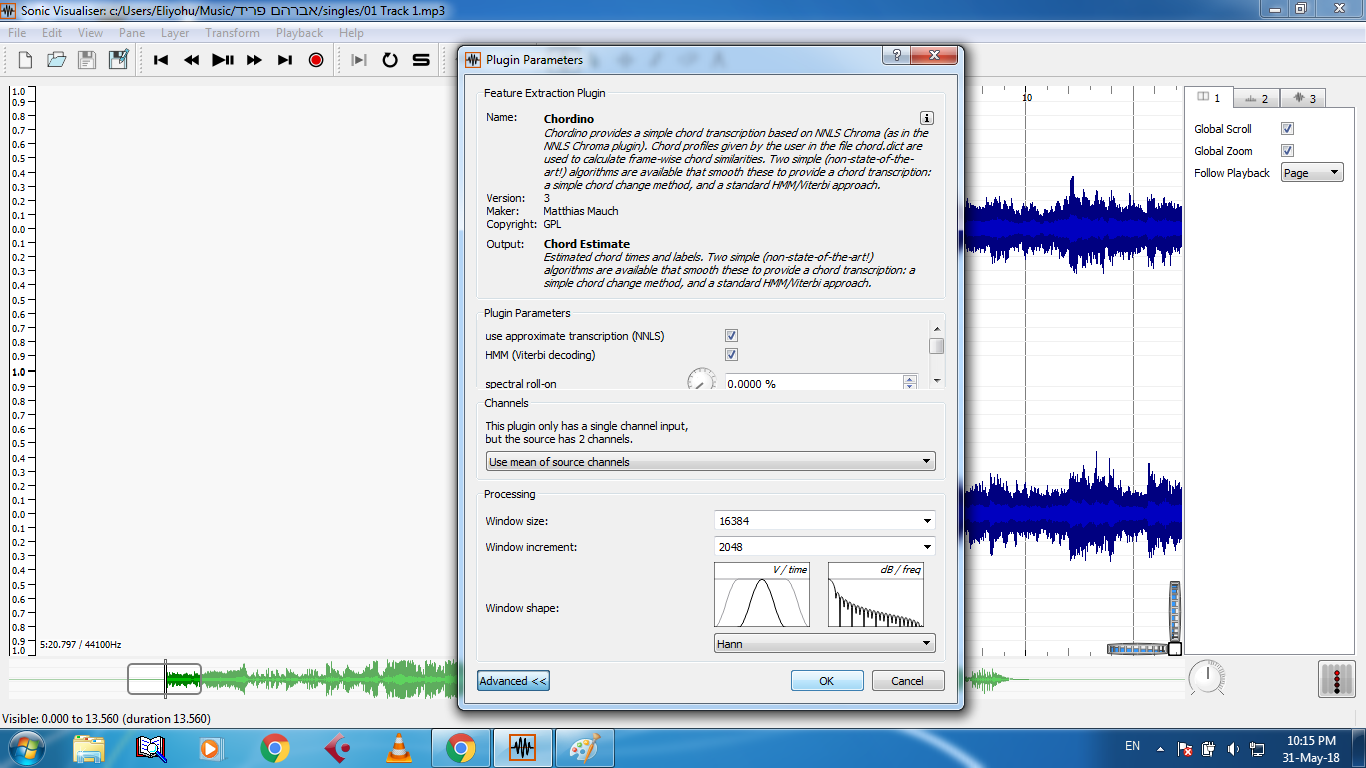This screenshot has width=1366, height=768.
Task: Click the Save session icon
Action: click(87, 60)
